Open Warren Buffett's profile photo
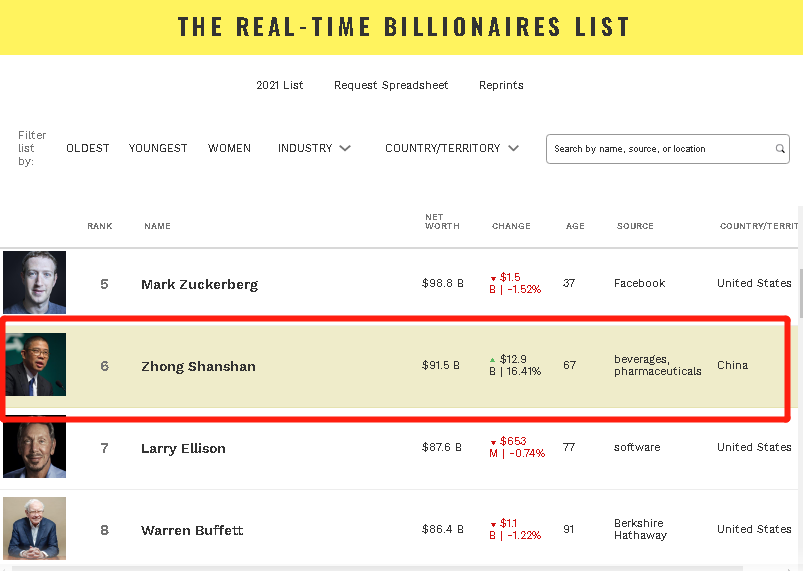Viewport: 803px width, 571px height. [x=34, y=528]
